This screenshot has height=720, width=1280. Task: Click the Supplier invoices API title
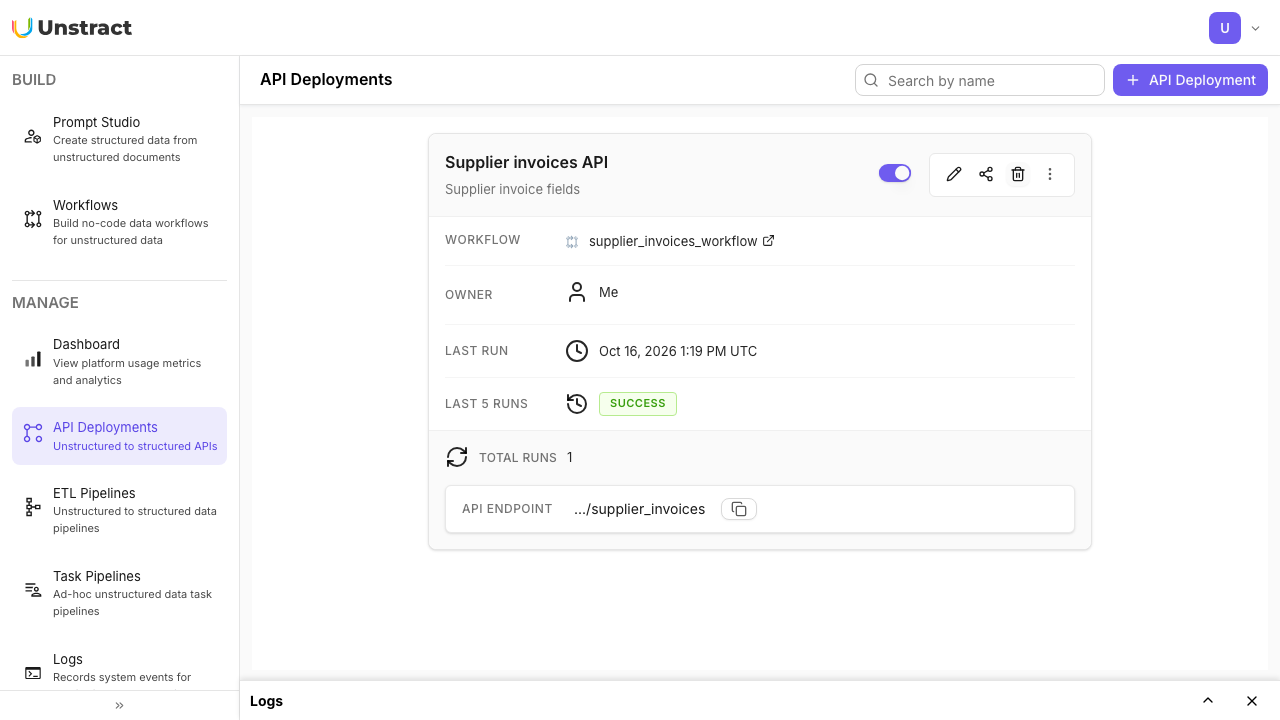point(526,162)
